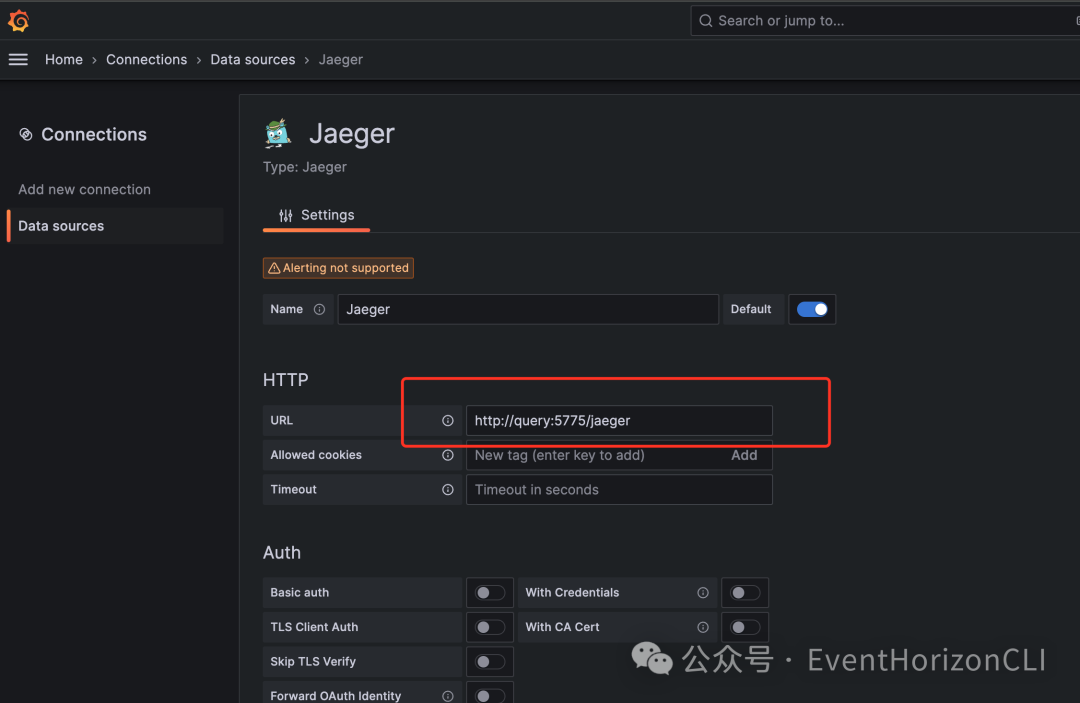Click the Connections sidebar heading
The image size is (1080, 703).
tap(94, 134)
